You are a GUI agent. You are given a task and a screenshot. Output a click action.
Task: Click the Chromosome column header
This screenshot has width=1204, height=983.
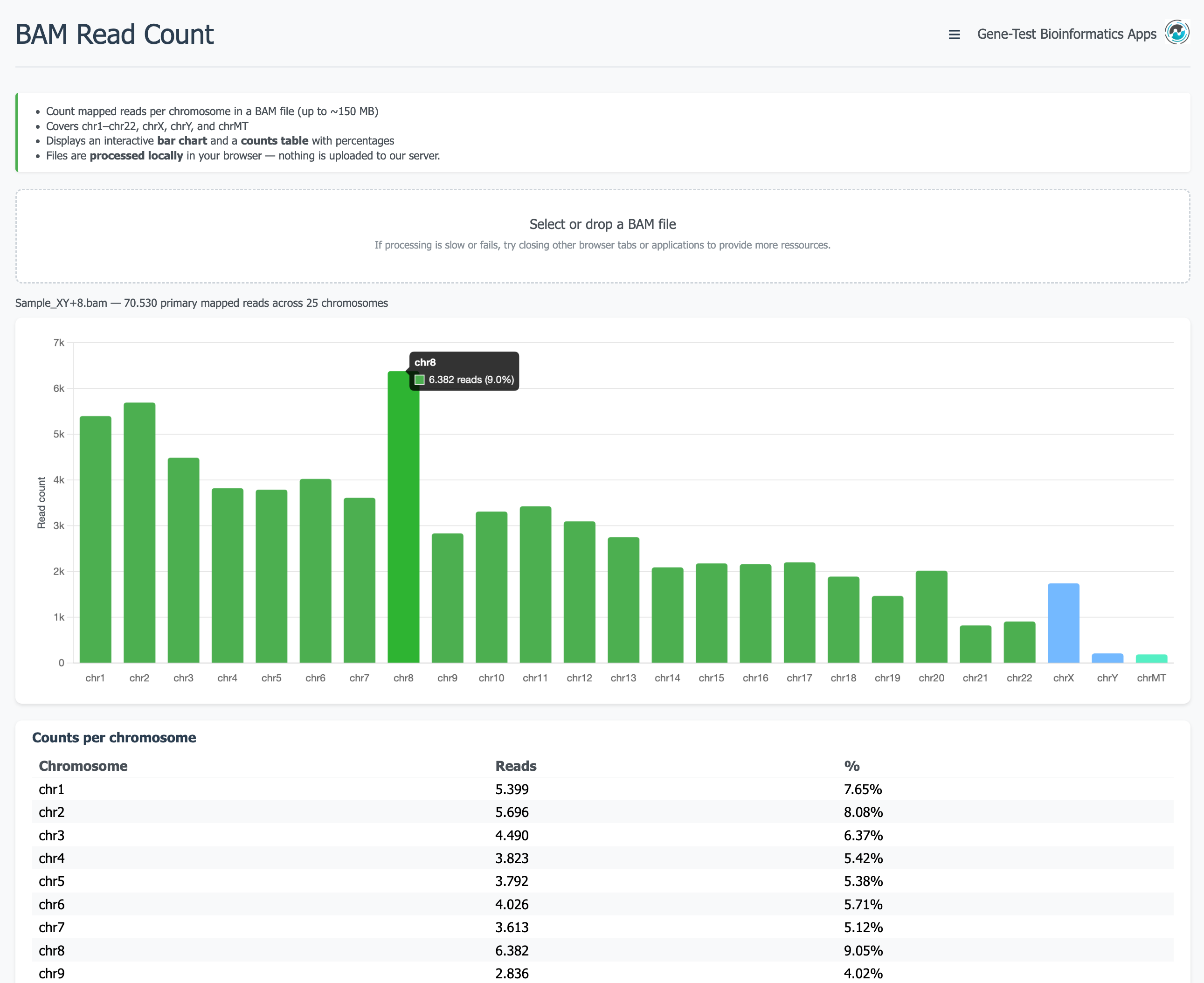(83, 766)
